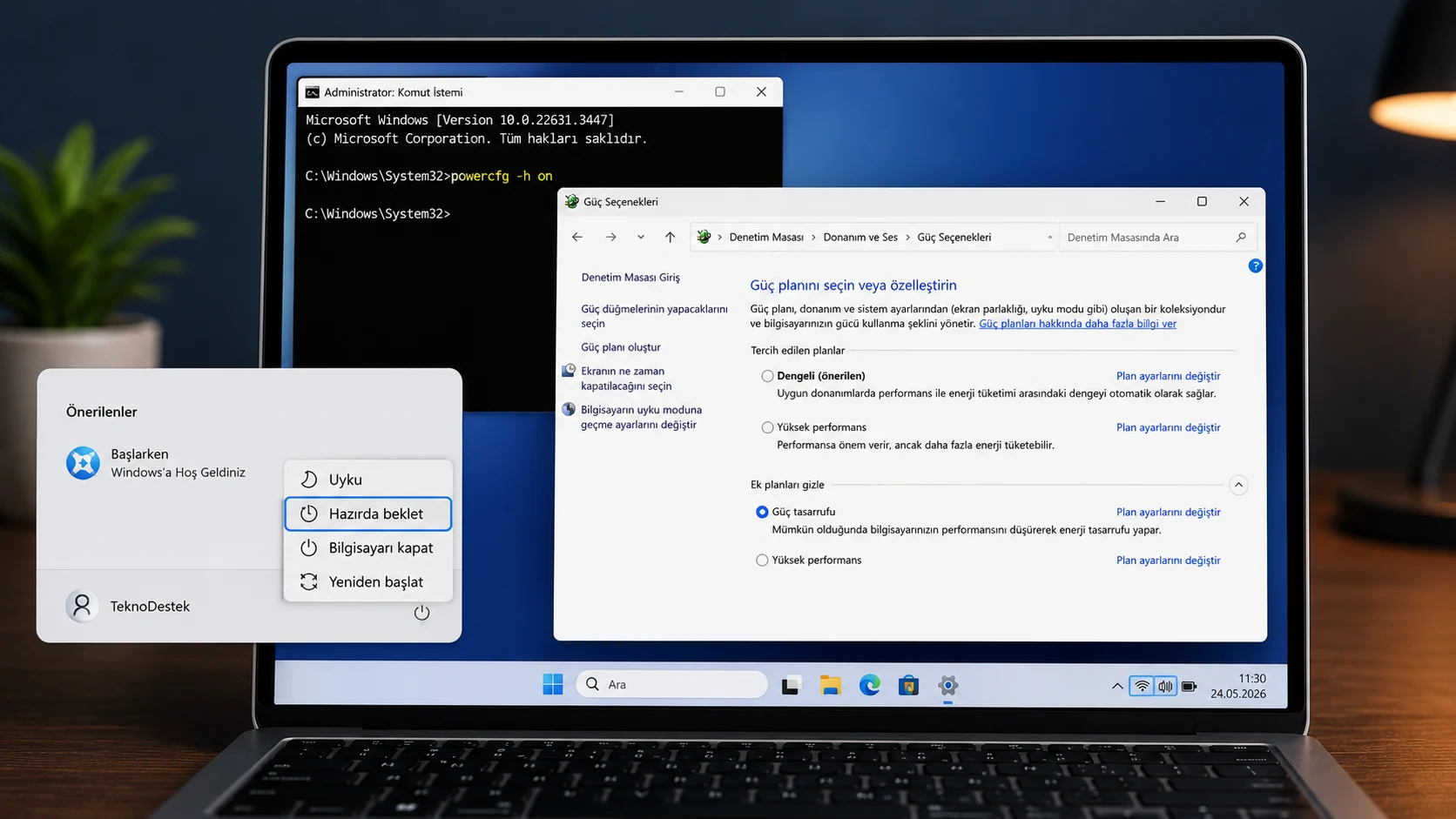The height and width of the screenshot is (819, 1456).
Task: Open Bilgisayarın uyku moduna geçme ayarlarını değiştir
Action: pos(641,417)
